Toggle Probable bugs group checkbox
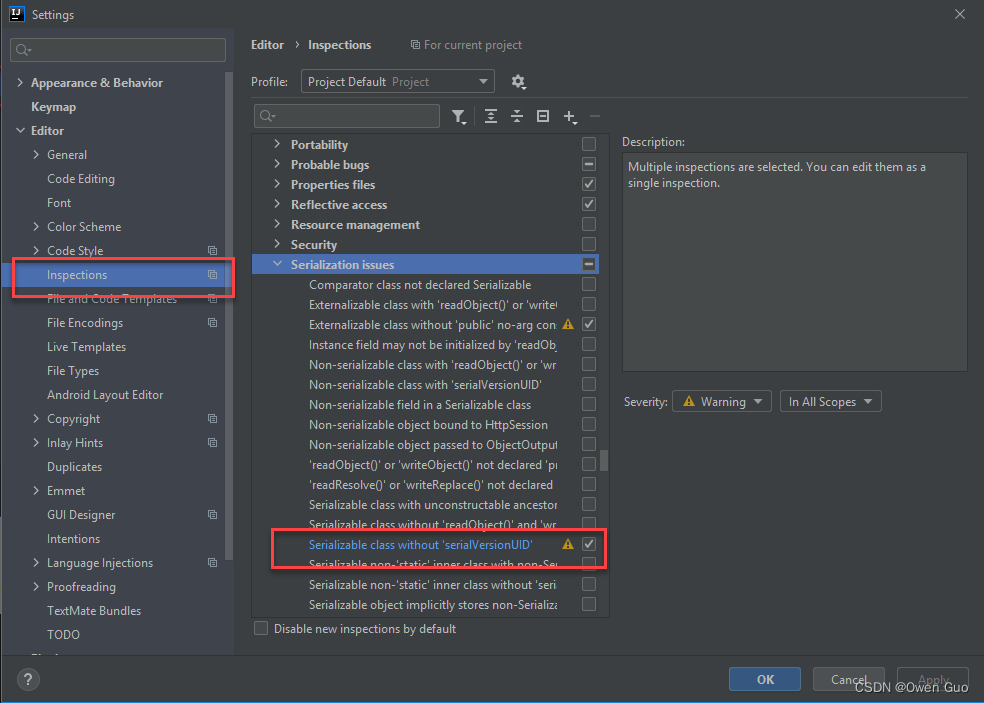Image resolution: width=984 pixels, height=703 pixels. tap(589, 164)
